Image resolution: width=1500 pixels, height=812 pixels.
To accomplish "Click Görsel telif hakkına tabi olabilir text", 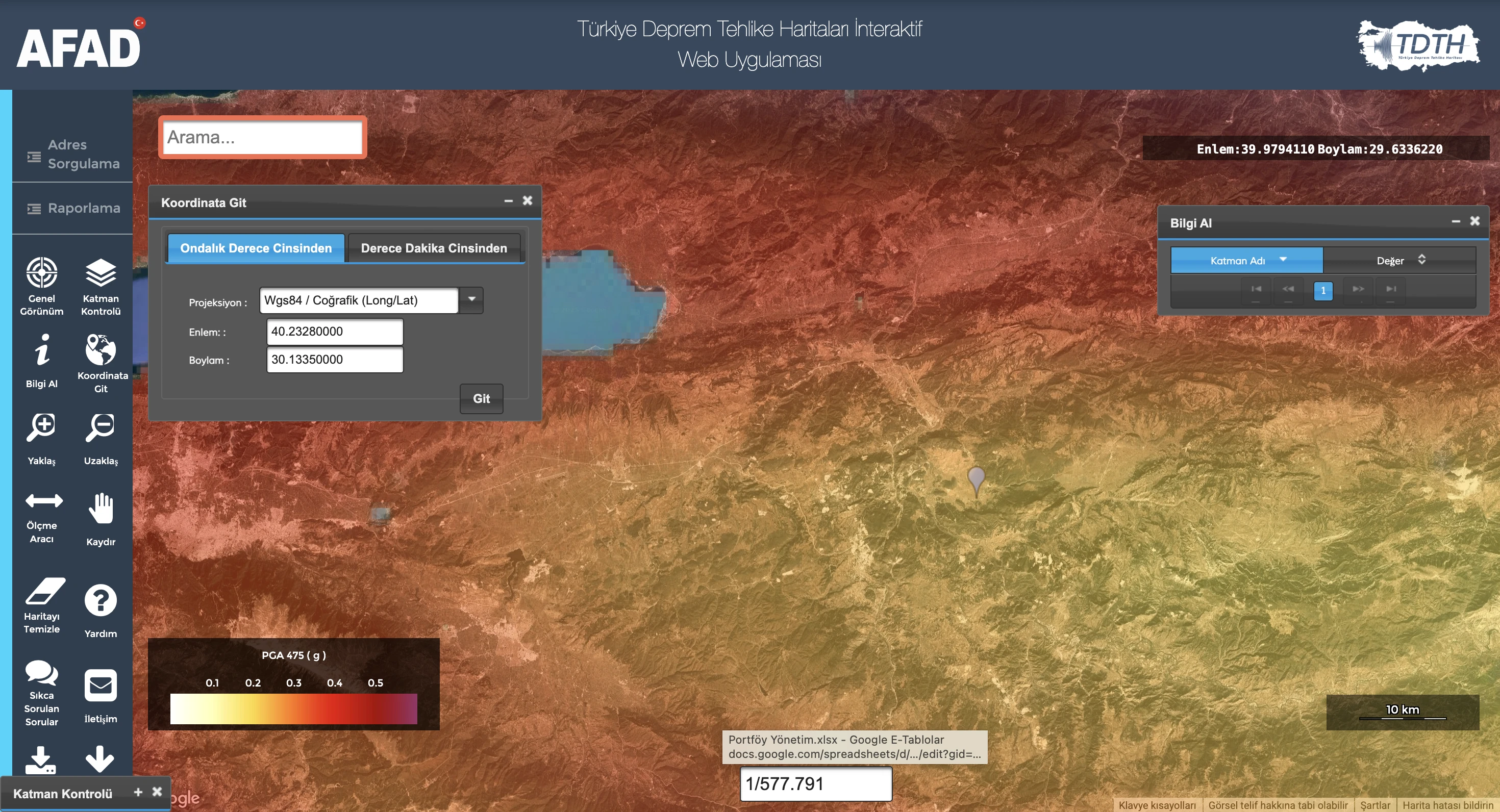I will [1278, 805].
